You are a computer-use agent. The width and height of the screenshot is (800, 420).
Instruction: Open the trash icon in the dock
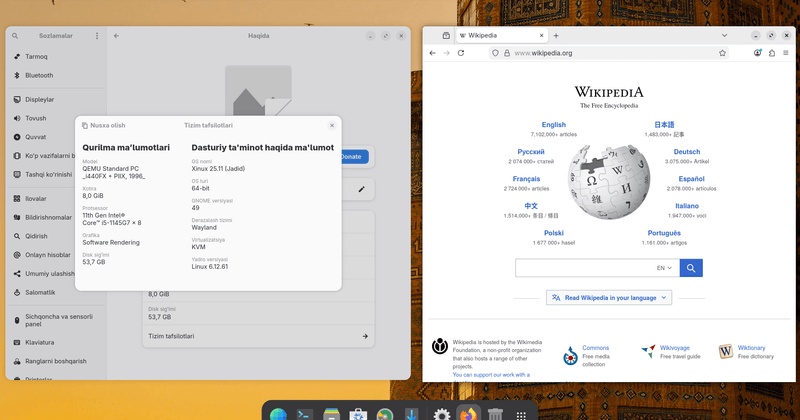pos(495,414)
